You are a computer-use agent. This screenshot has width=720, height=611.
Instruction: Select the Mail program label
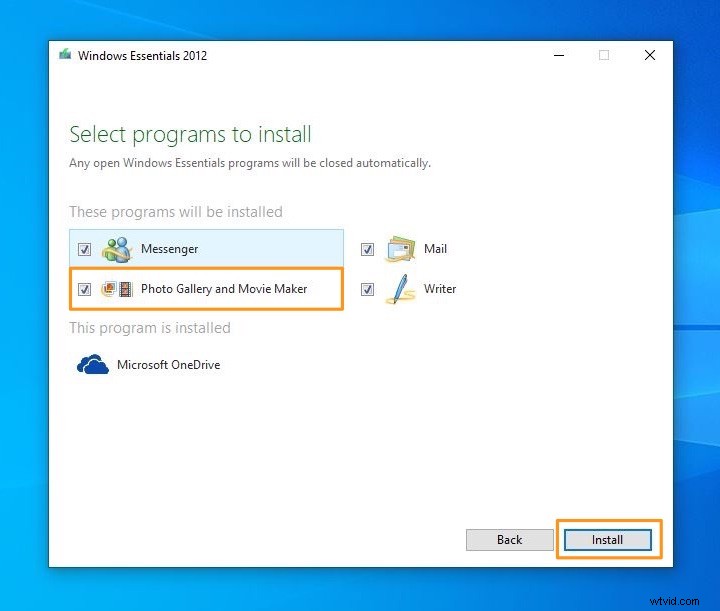click(x=435, y=249)
